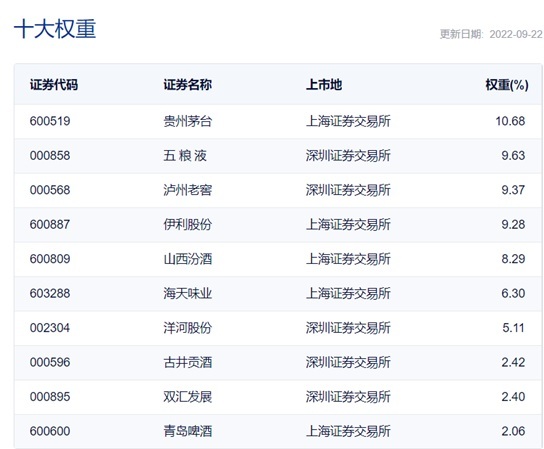Image resolution: width=544 pixels, height=449 pixels.
Task: Click the 证券名称 column header
Action: tap(188, 85)
